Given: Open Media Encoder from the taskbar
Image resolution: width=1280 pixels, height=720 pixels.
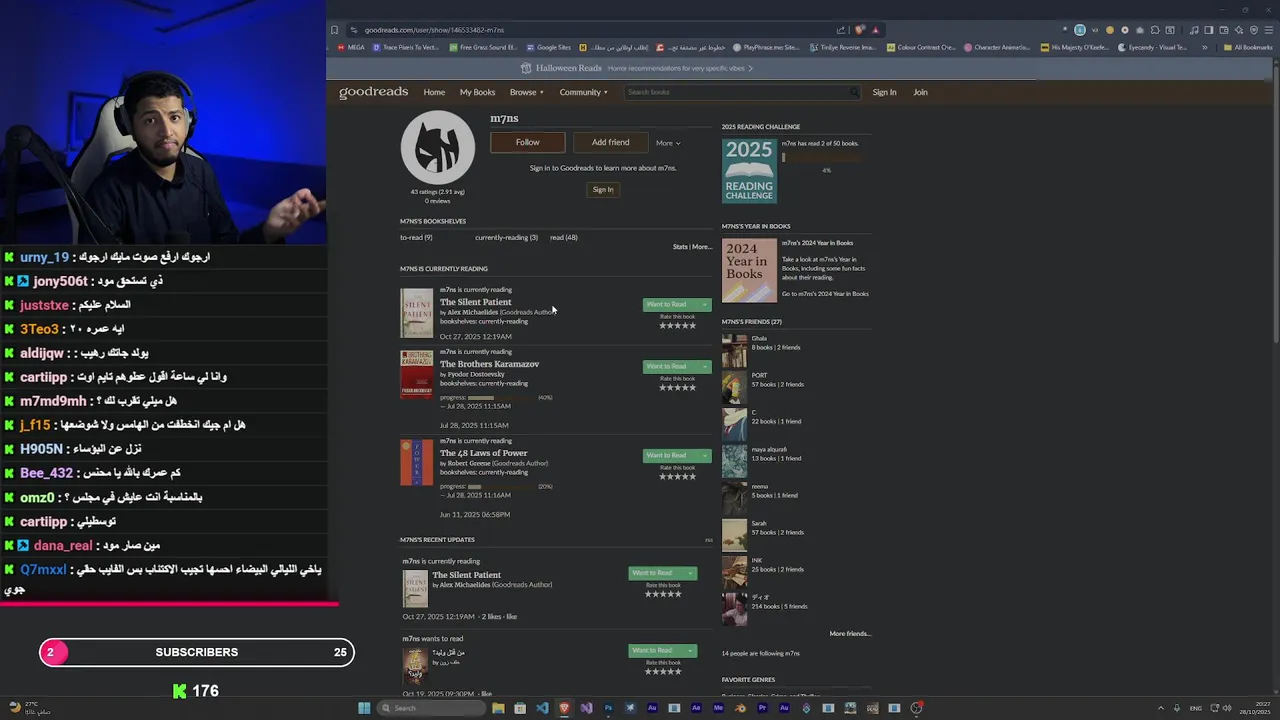Looking at the screenshot, I should 718,708.
